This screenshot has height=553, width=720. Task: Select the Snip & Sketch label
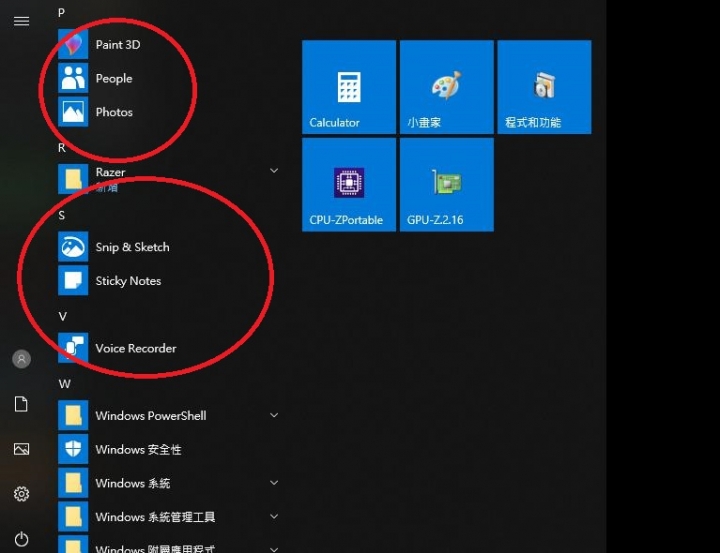(133, 247)
